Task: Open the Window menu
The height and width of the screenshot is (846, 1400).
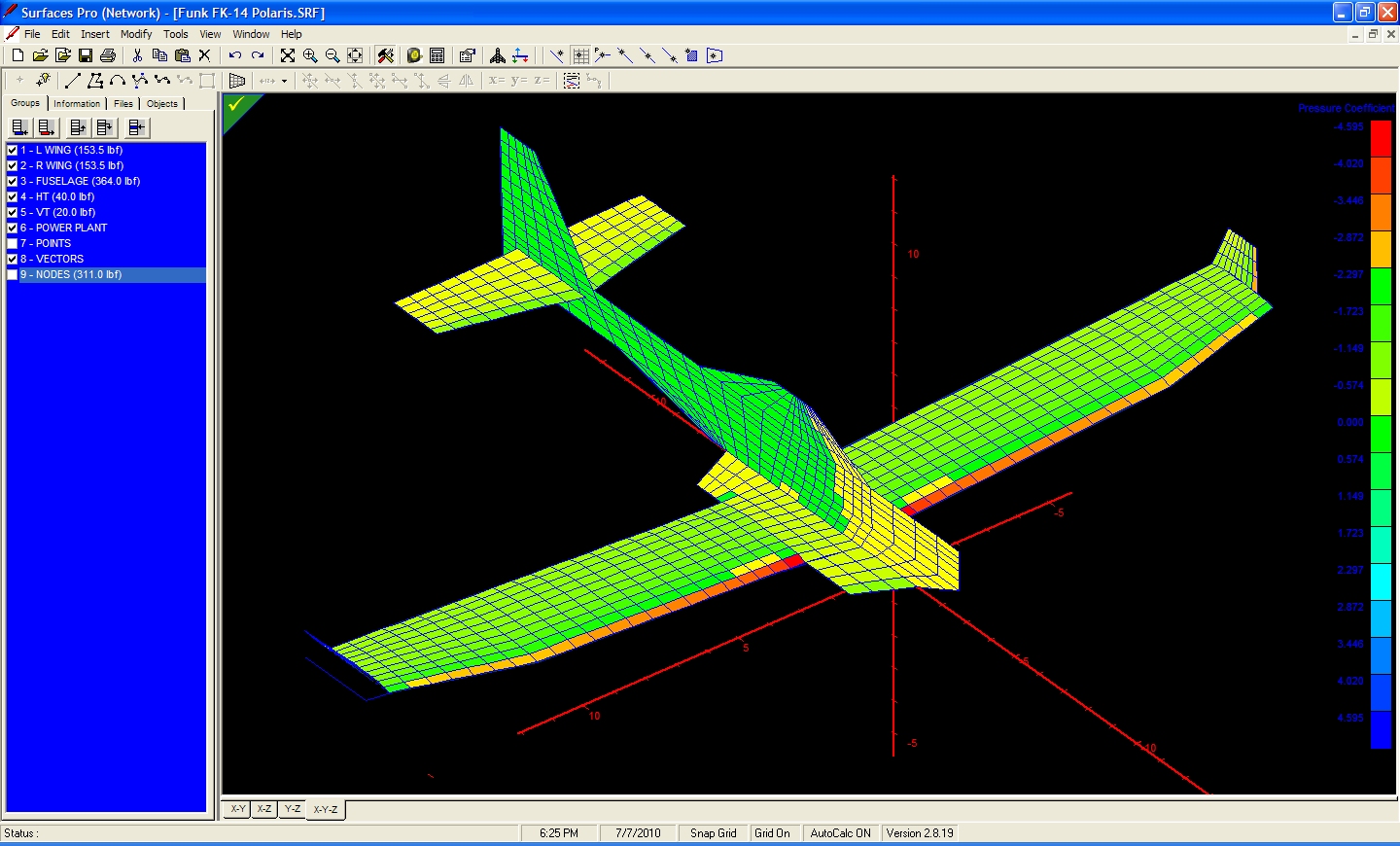Action: 251,34
